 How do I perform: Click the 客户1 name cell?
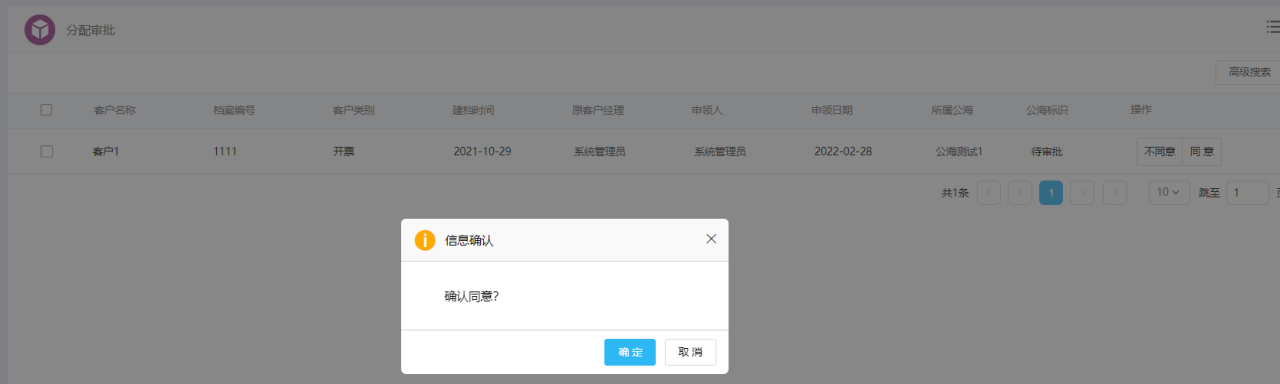106,152
